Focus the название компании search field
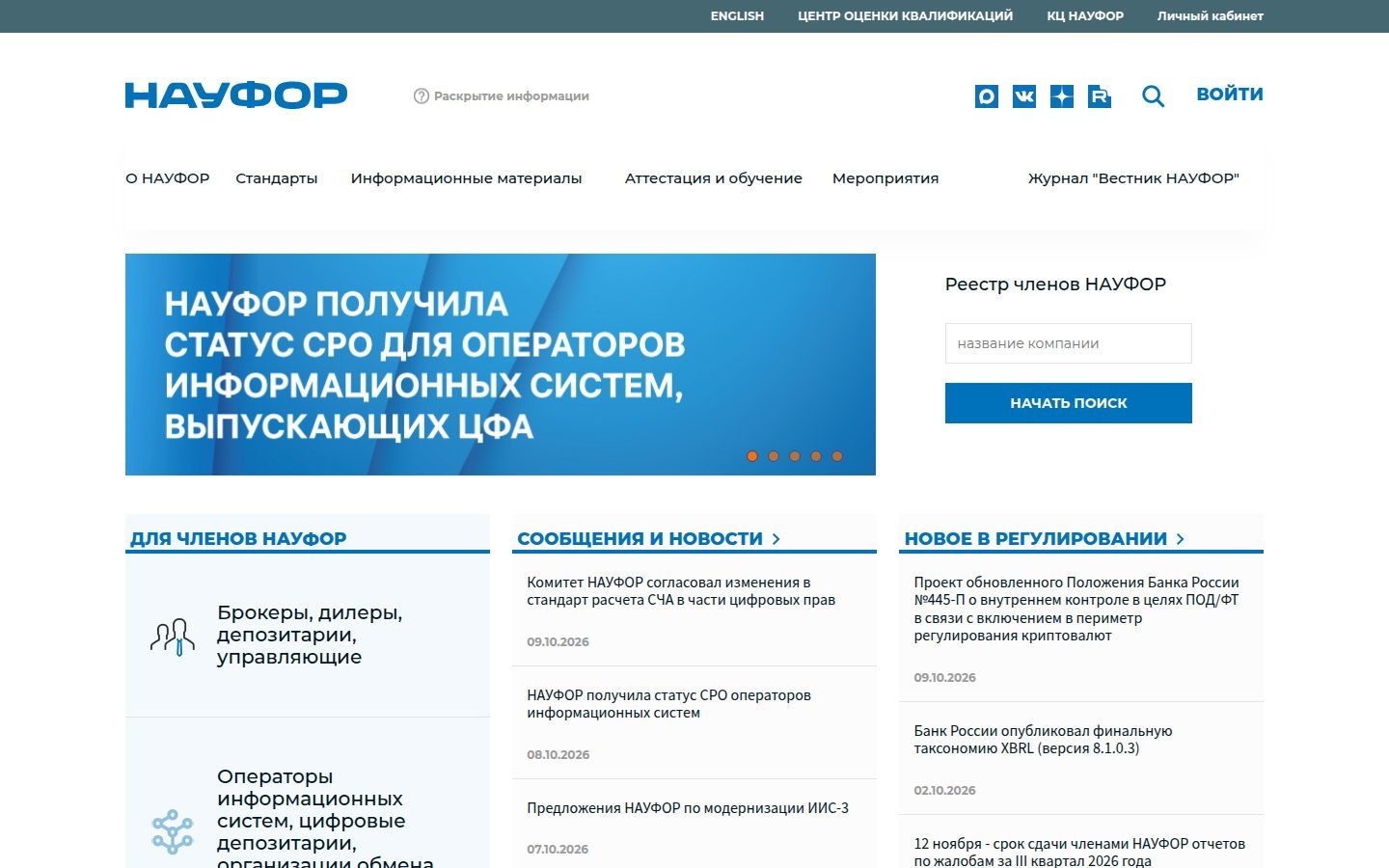1389x868 pixels. [1069, 343]
